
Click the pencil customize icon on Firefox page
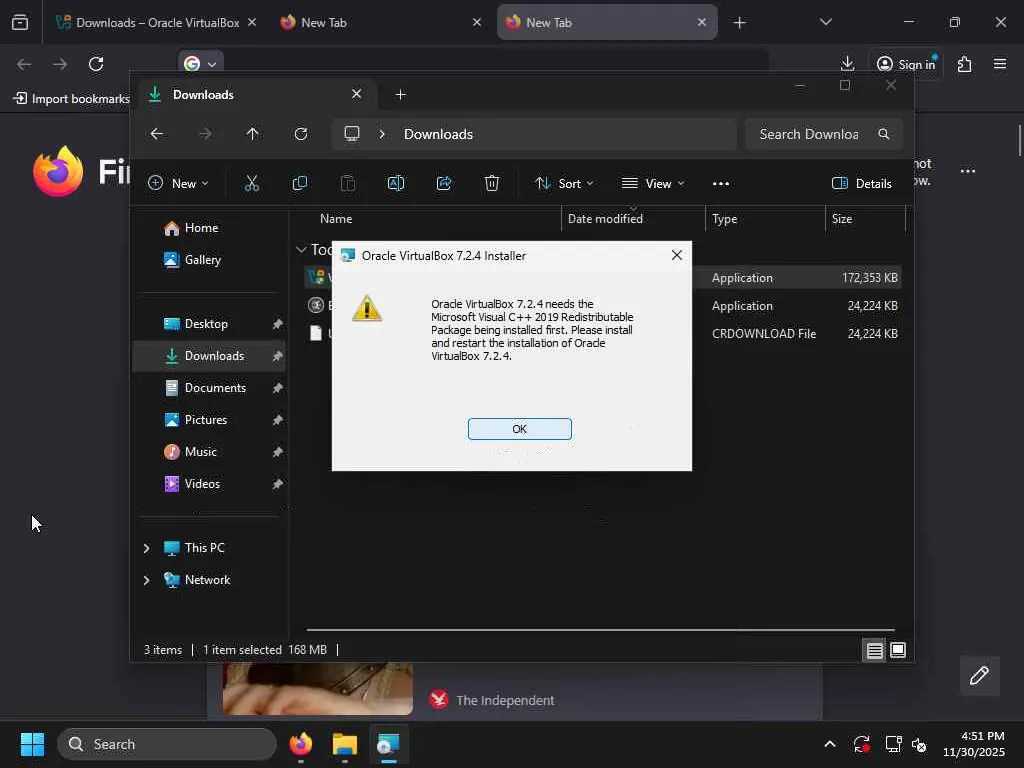point(979,675)
